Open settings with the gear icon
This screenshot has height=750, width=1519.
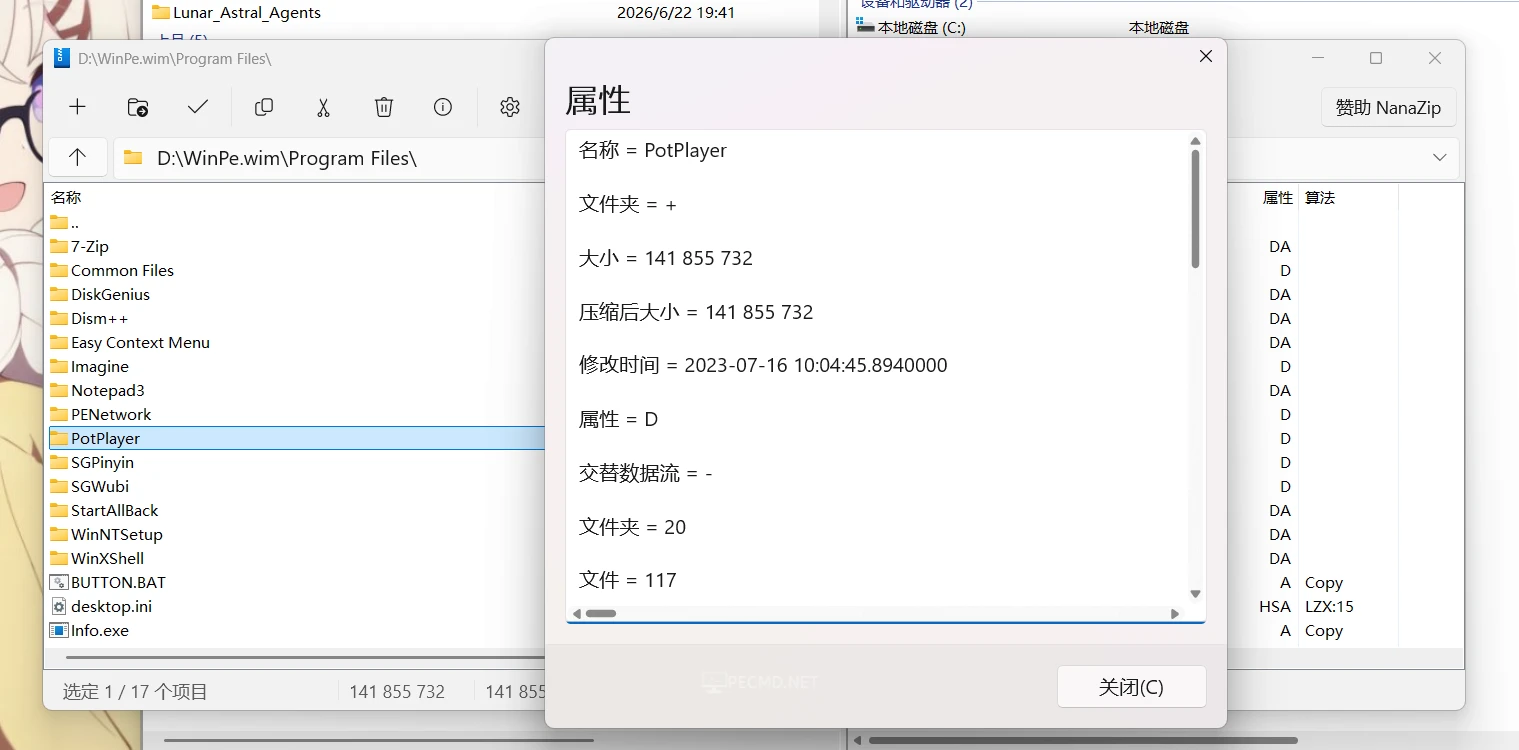click(x=510, y=107)
